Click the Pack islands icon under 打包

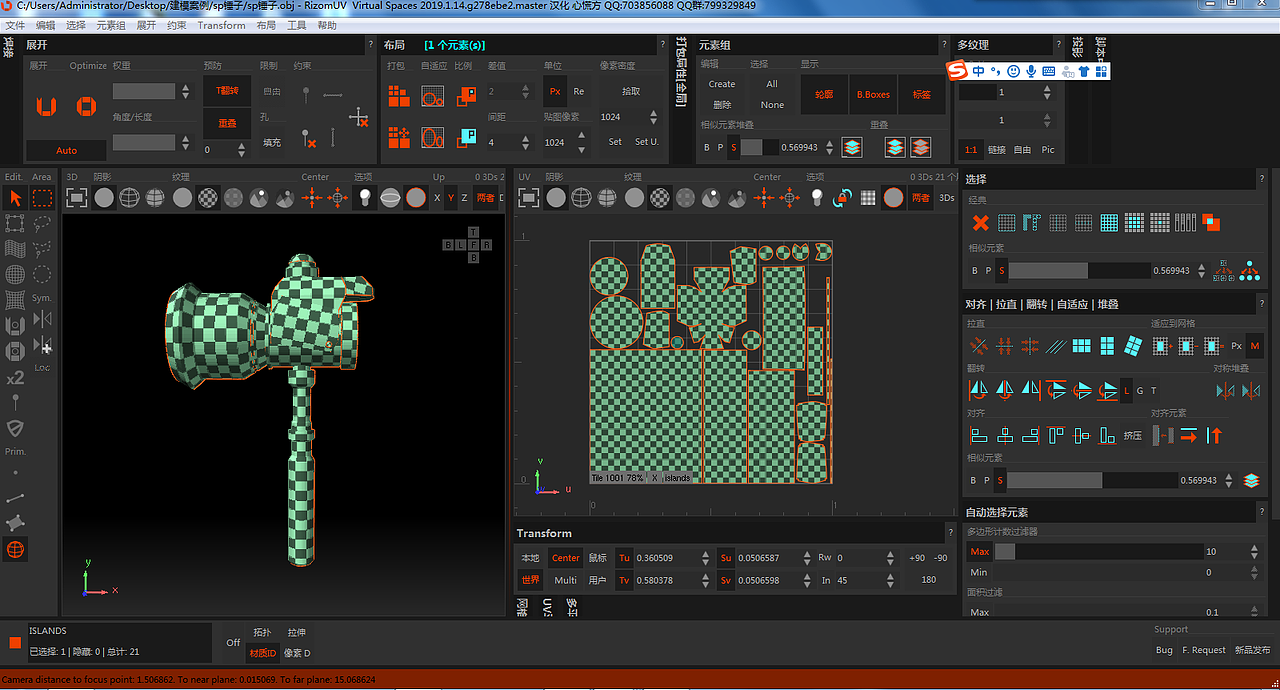pos(399,96)
